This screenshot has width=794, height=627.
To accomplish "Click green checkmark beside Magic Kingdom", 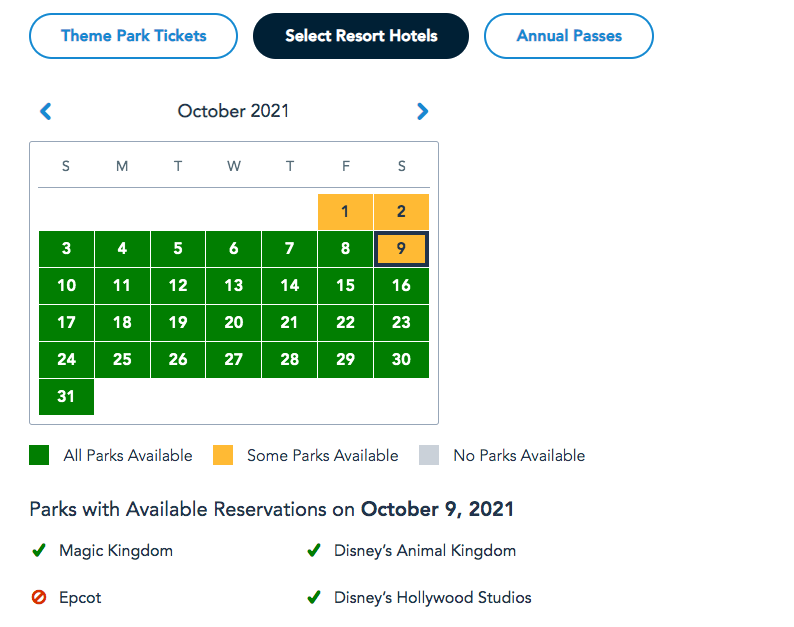I will [39, 550].
